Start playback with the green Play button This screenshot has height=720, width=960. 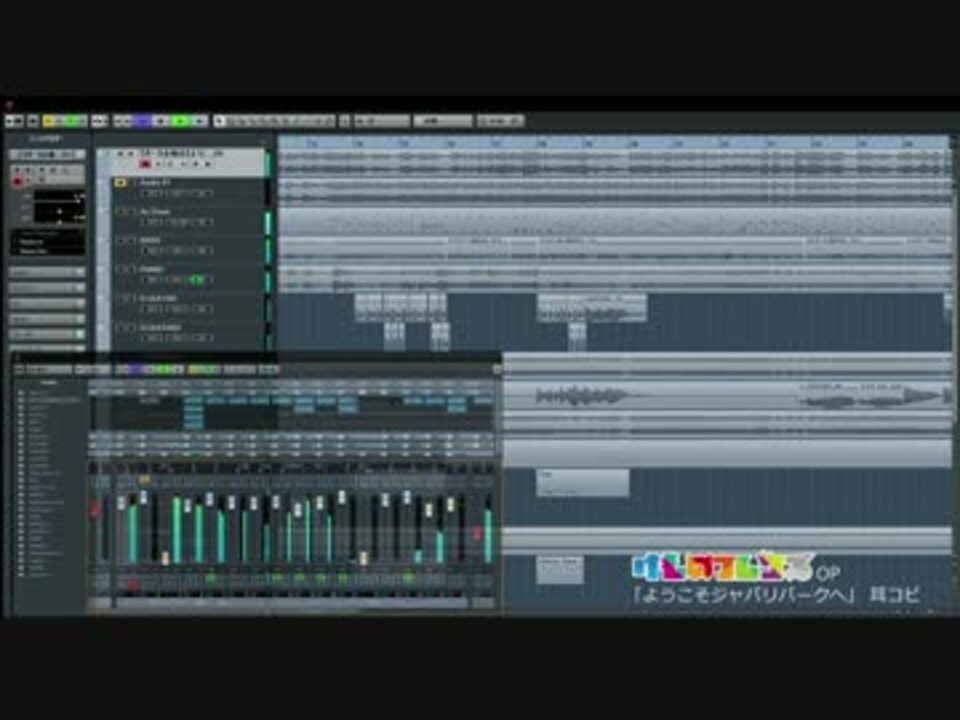[x=180, y=121]
